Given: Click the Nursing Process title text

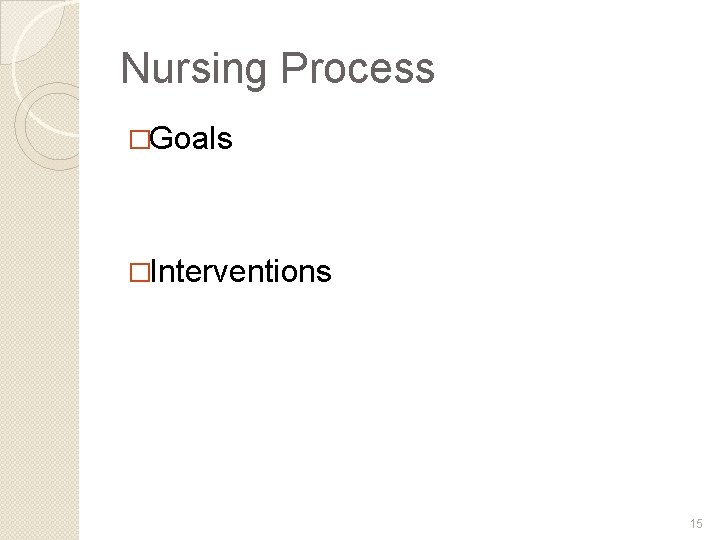Looking at the screenshot, I should (x=277, y=70).
